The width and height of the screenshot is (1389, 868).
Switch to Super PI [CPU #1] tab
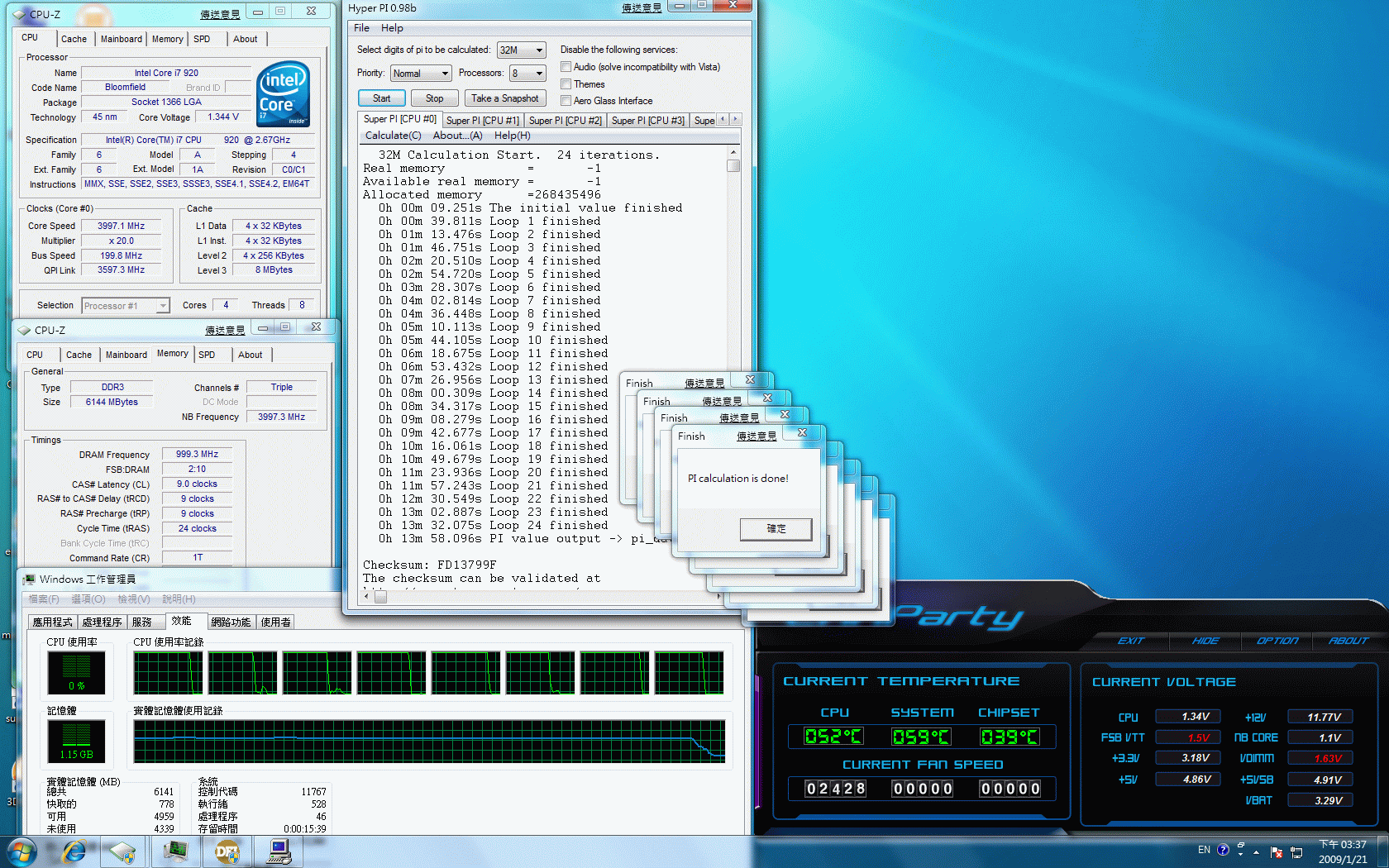(483, 121)
